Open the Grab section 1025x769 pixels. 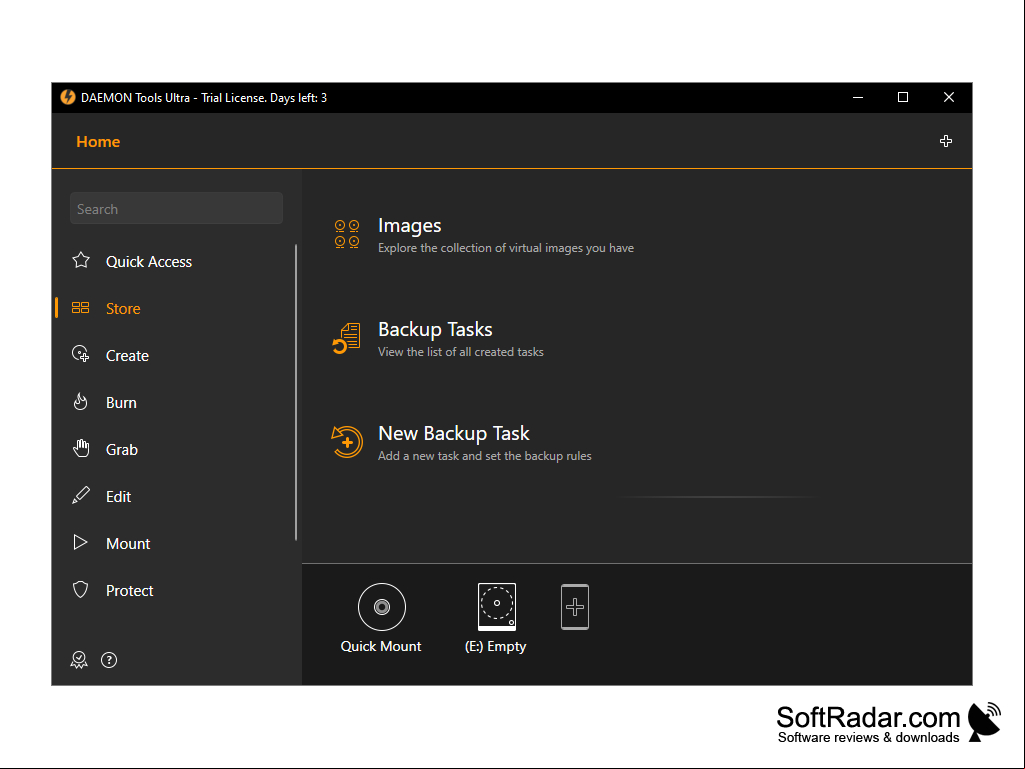pyautogui.click(x=122, y=450)
